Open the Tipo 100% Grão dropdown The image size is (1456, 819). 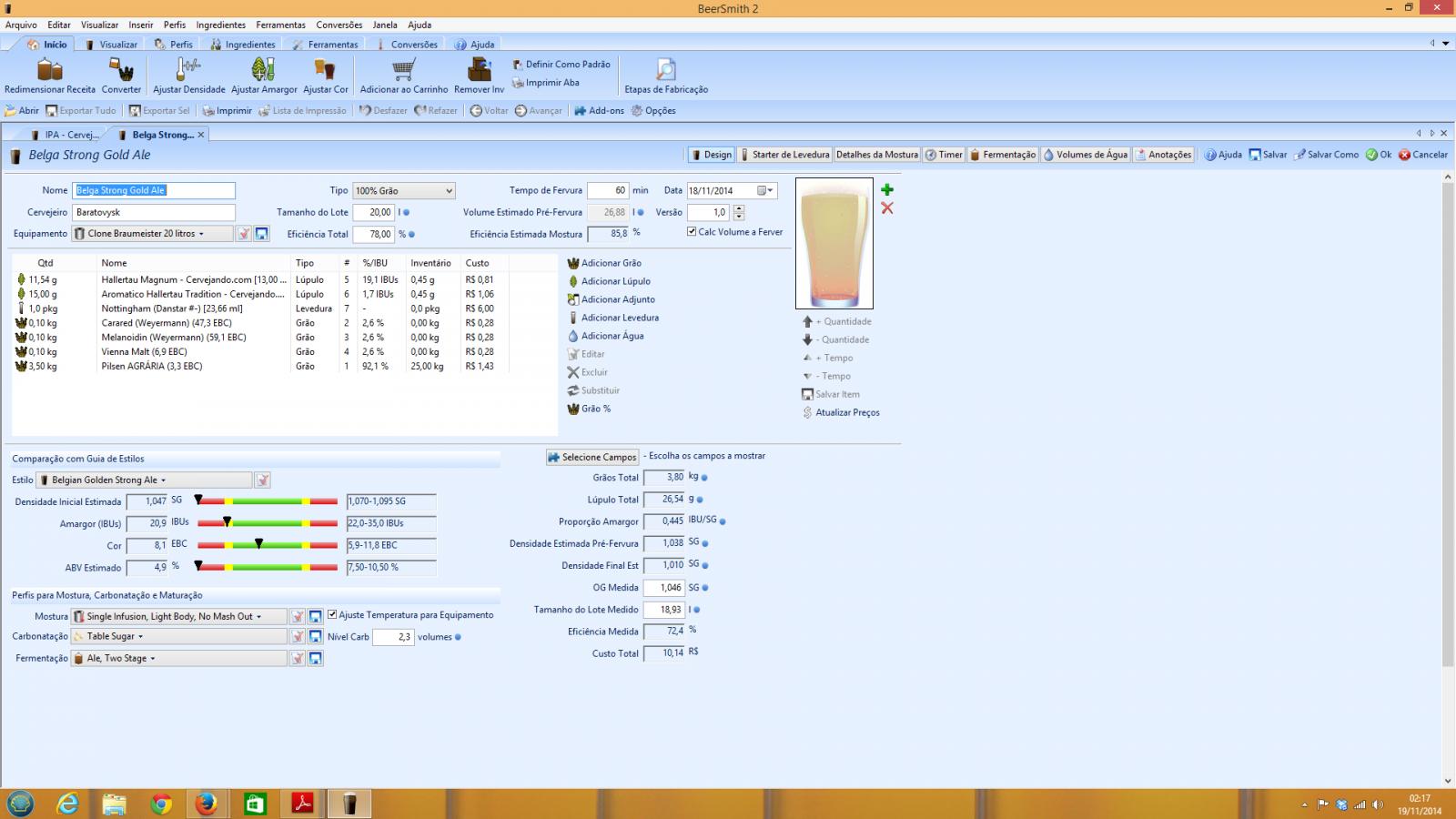point(403,190)
